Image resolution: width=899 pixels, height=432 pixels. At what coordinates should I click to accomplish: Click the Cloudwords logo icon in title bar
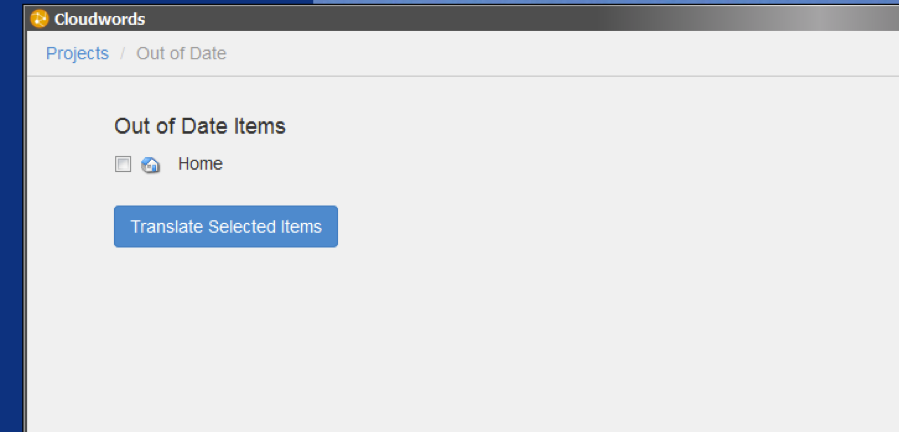tap(40, 18)
